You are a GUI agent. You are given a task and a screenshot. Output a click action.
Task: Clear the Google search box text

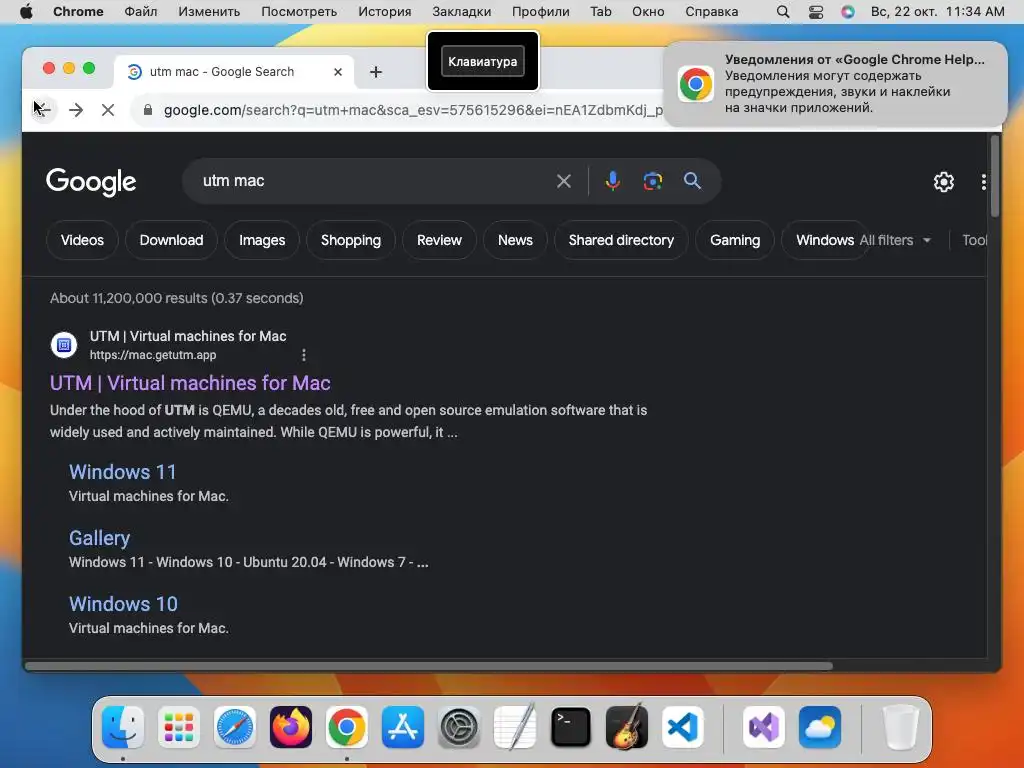point(564,181)
